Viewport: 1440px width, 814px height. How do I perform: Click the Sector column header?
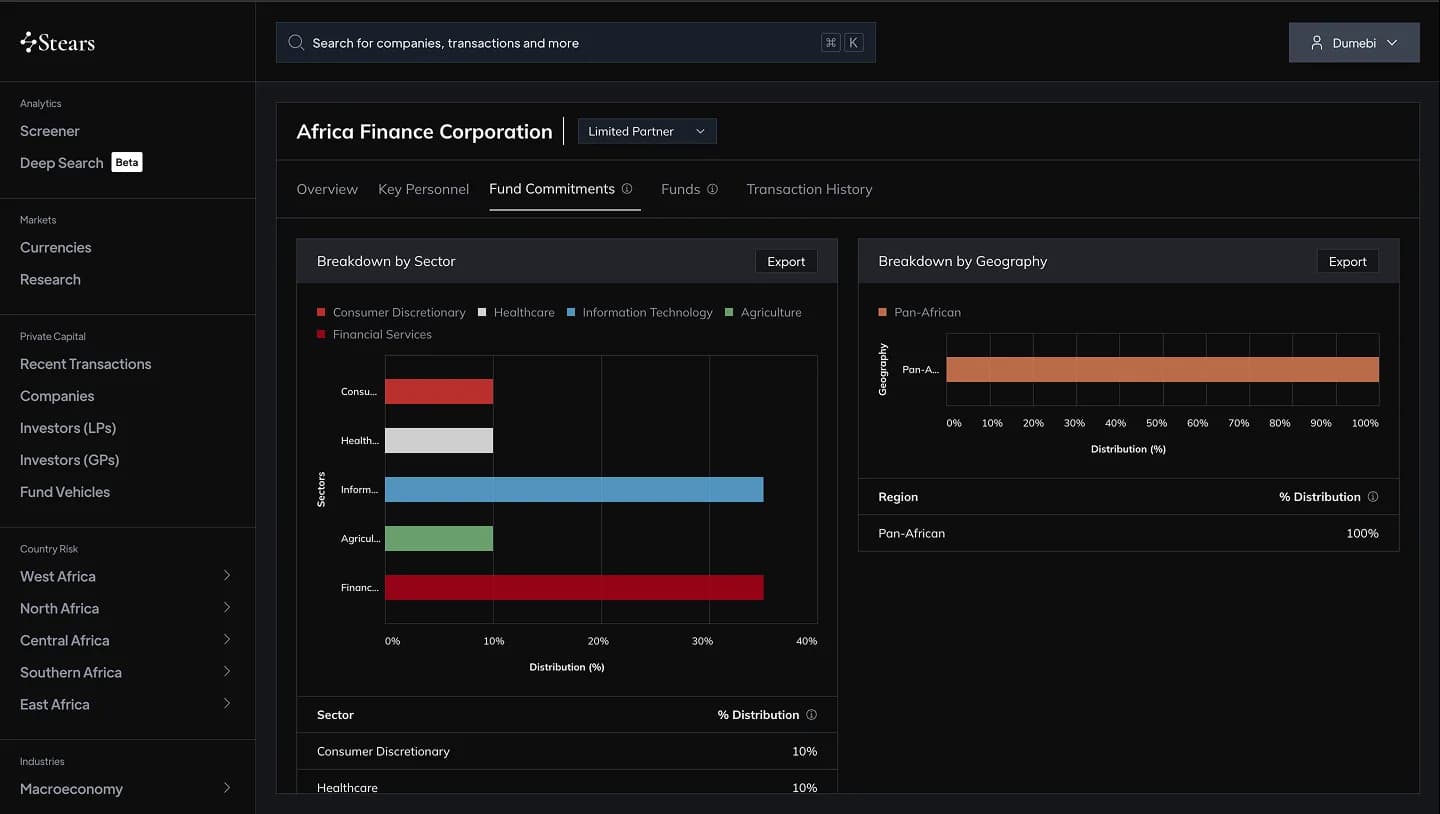coord(335,715)
